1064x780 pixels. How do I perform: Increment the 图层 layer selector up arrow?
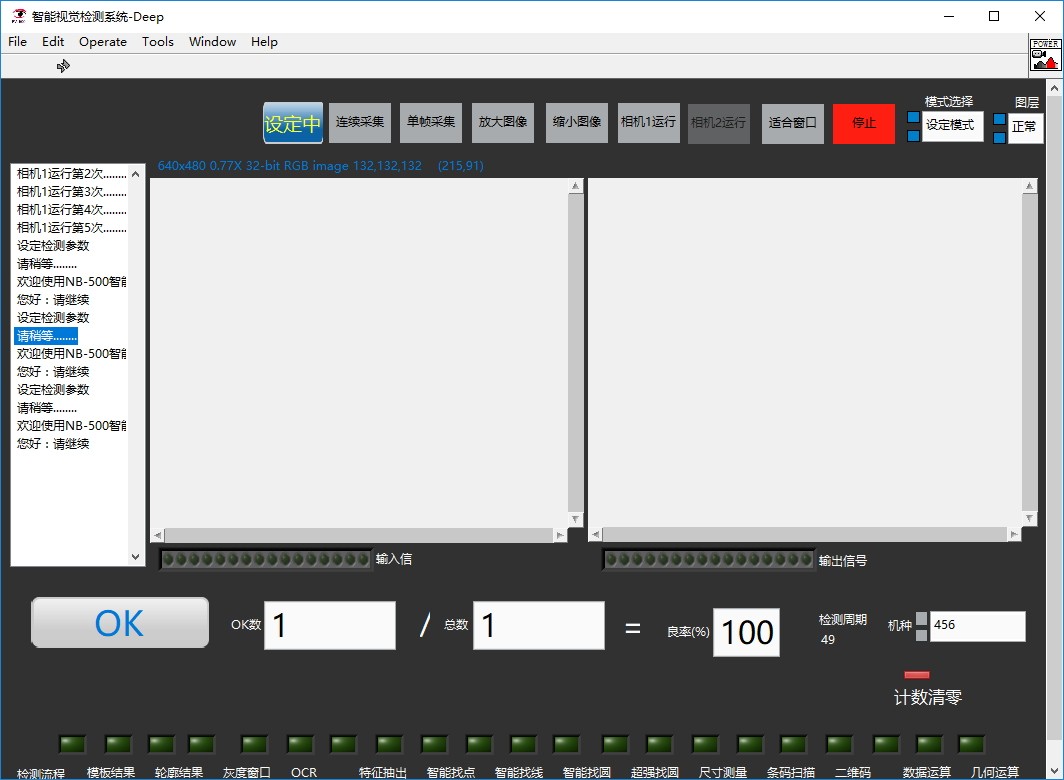[x=1000, y=119]
